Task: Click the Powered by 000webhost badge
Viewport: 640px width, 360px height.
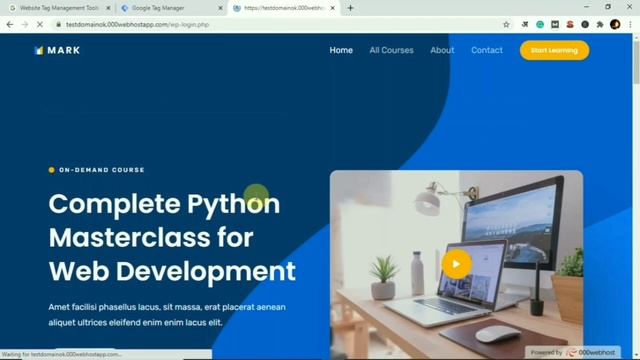Action: tap(573, 352)
